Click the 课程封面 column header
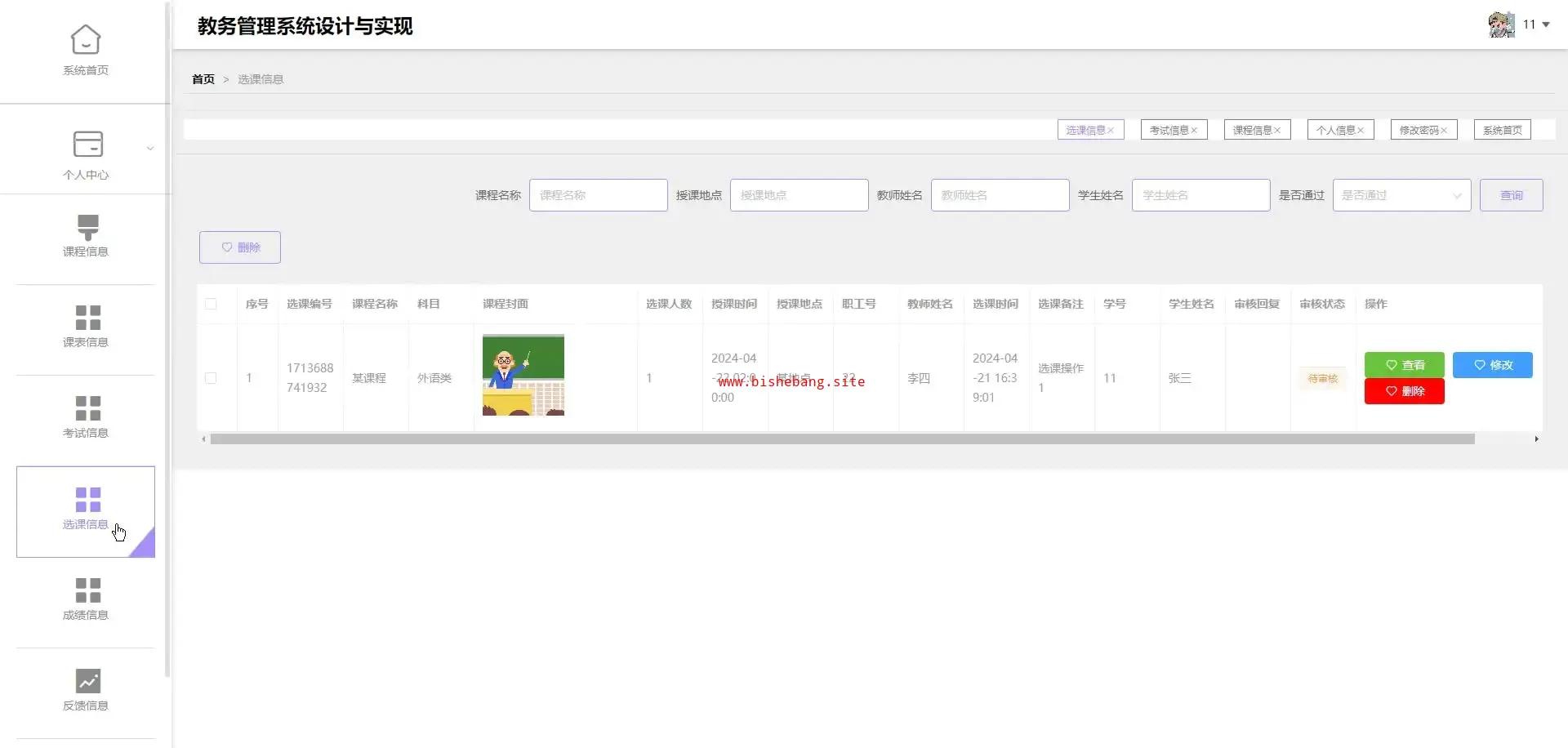The width and height of the screenshot is (1568, 748). pos(506,304)
